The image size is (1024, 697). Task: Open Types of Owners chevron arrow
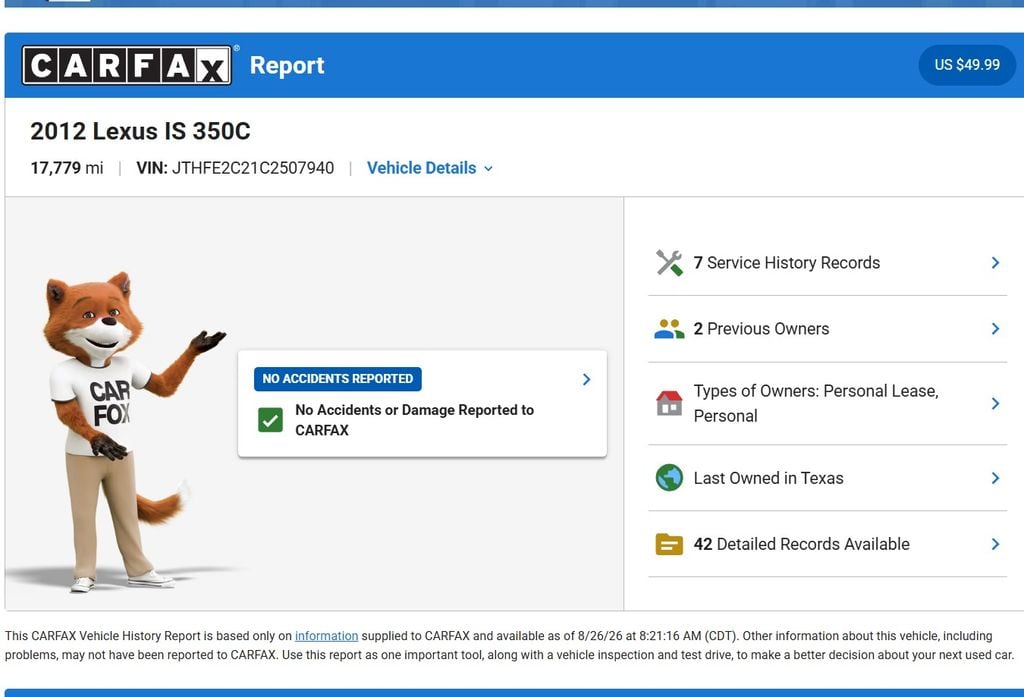click(x=995, y=403)
